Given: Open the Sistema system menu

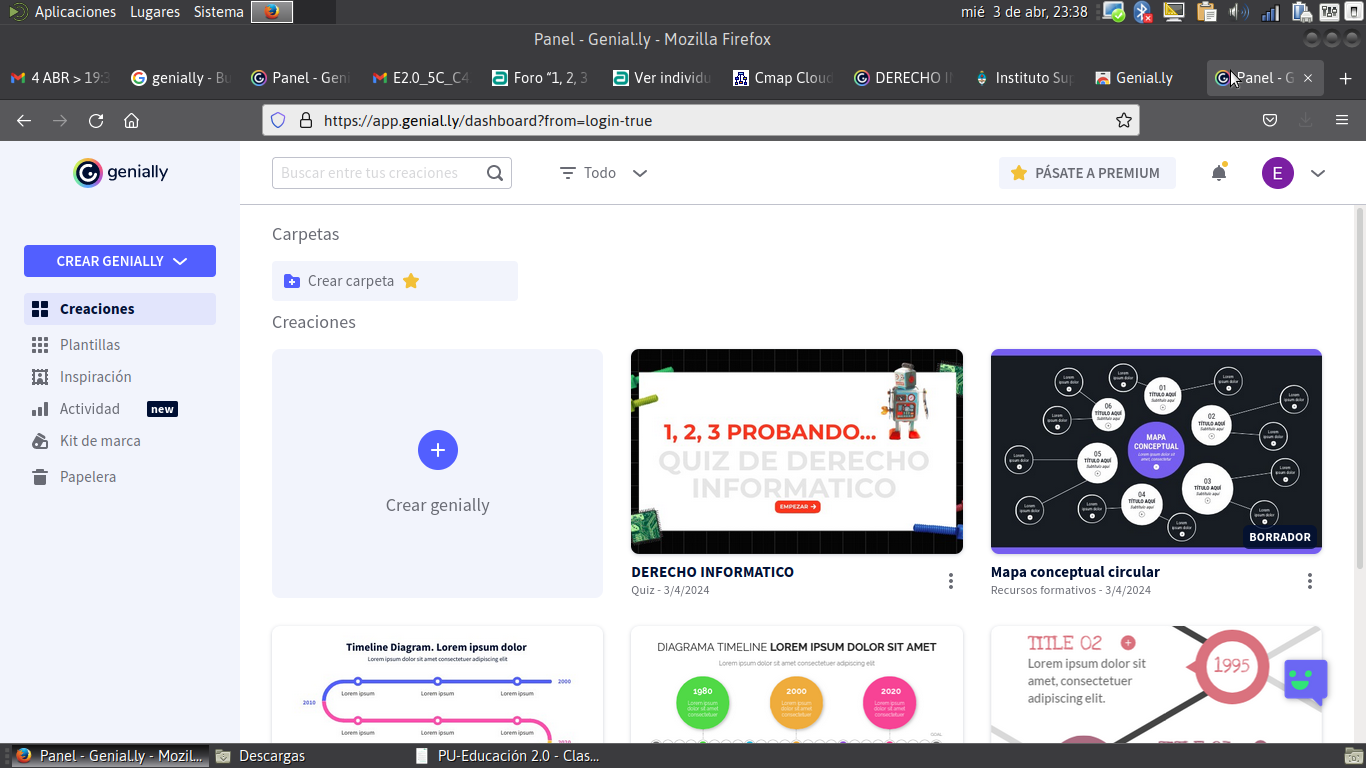Looking at the screenshot, I should (x=219, y=12).
